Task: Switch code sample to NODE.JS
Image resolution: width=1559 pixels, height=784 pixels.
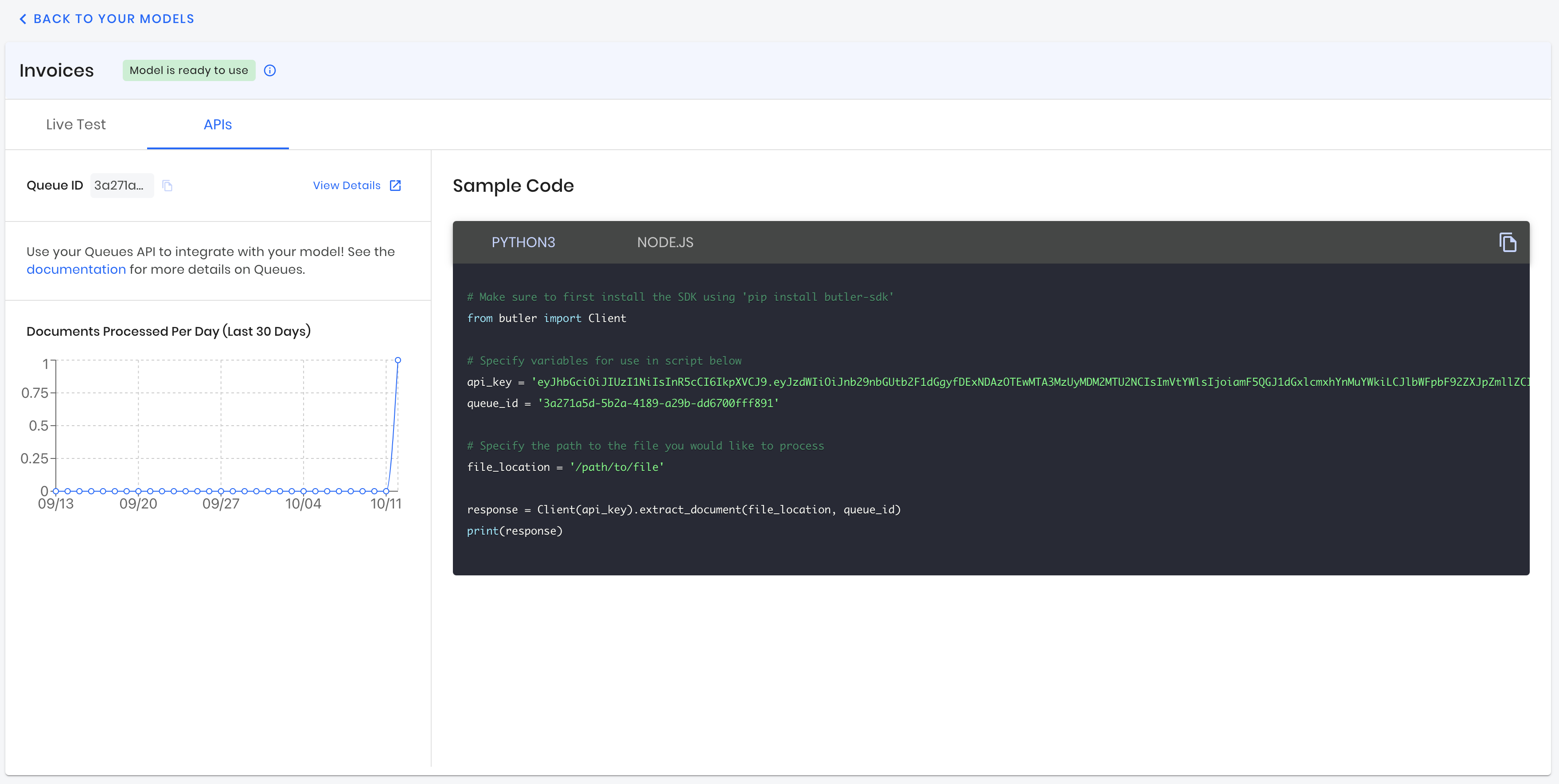Action: [x=665, y=242]
